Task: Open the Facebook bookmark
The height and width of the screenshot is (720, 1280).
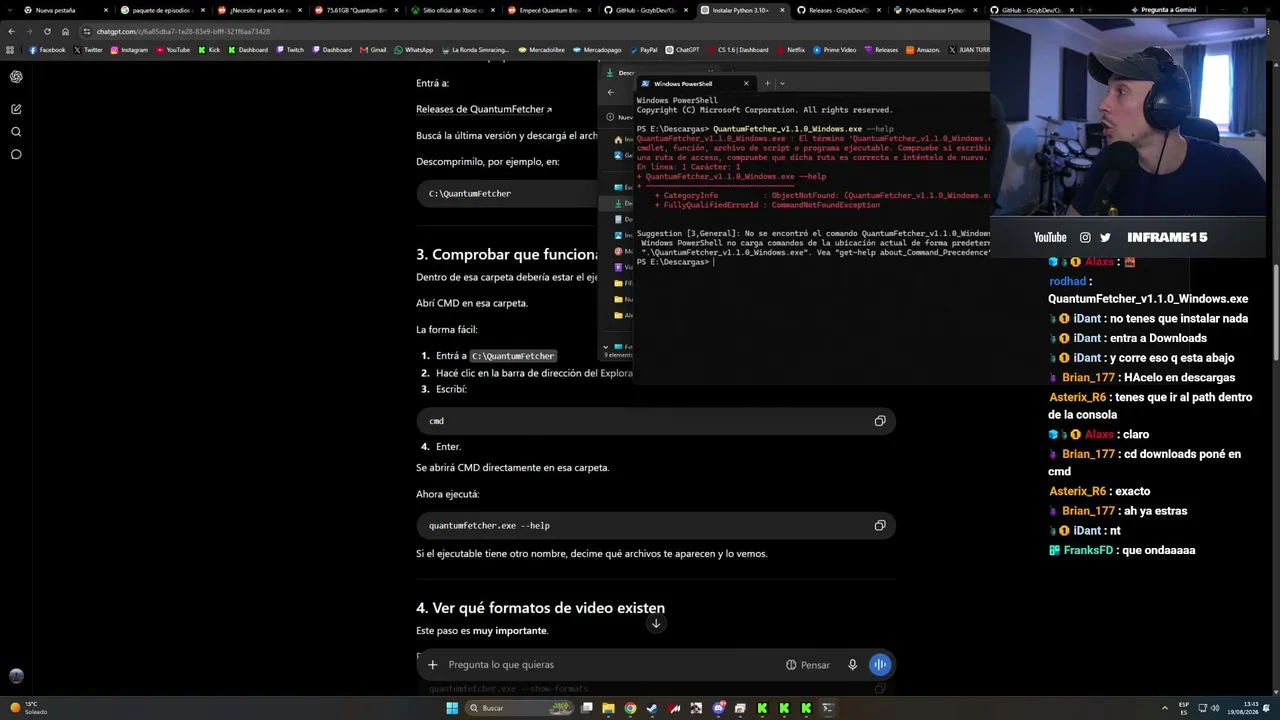Action: 47,49
